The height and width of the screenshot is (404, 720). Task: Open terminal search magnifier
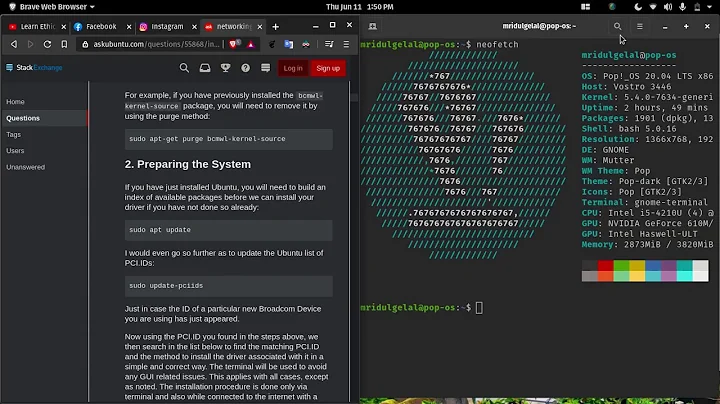point(618,27)
